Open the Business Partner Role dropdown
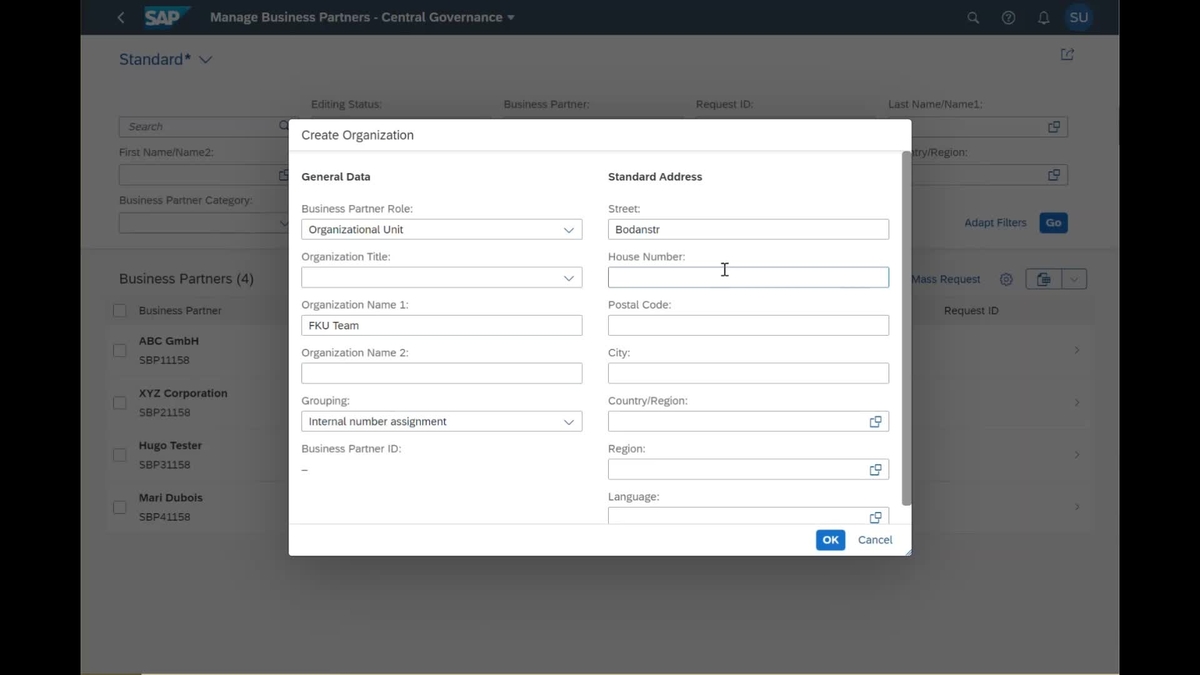1200x675 pixels. (x=570, y=229)
